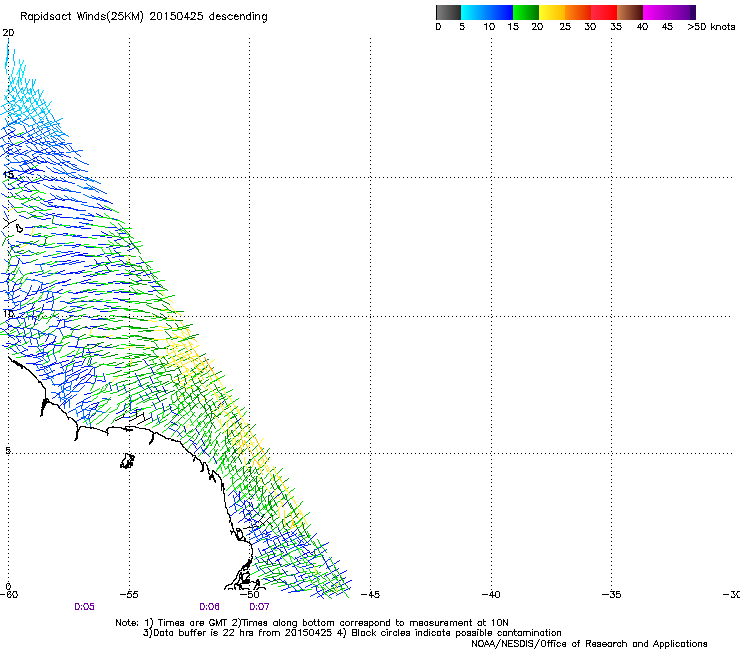740x650 pixels.
Task: Click the green 15-20 knots legend segment
Action: click(x=526, y=12)
